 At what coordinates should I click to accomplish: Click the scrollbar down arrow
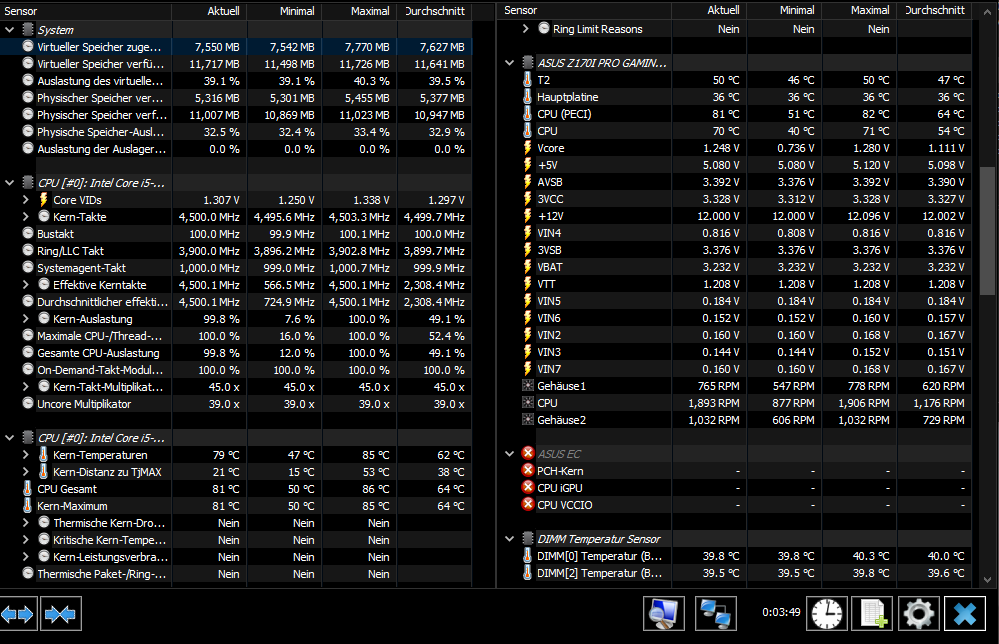click(987, 580)
